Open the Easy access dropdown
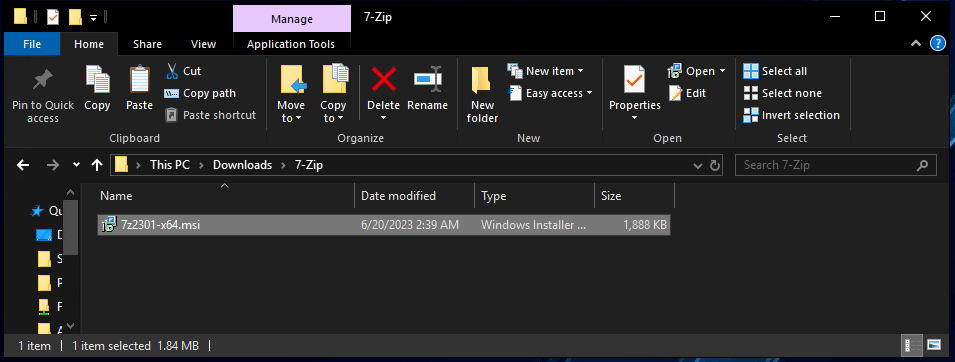The width and height of the screenshot is (955, 362). (551, 93)
